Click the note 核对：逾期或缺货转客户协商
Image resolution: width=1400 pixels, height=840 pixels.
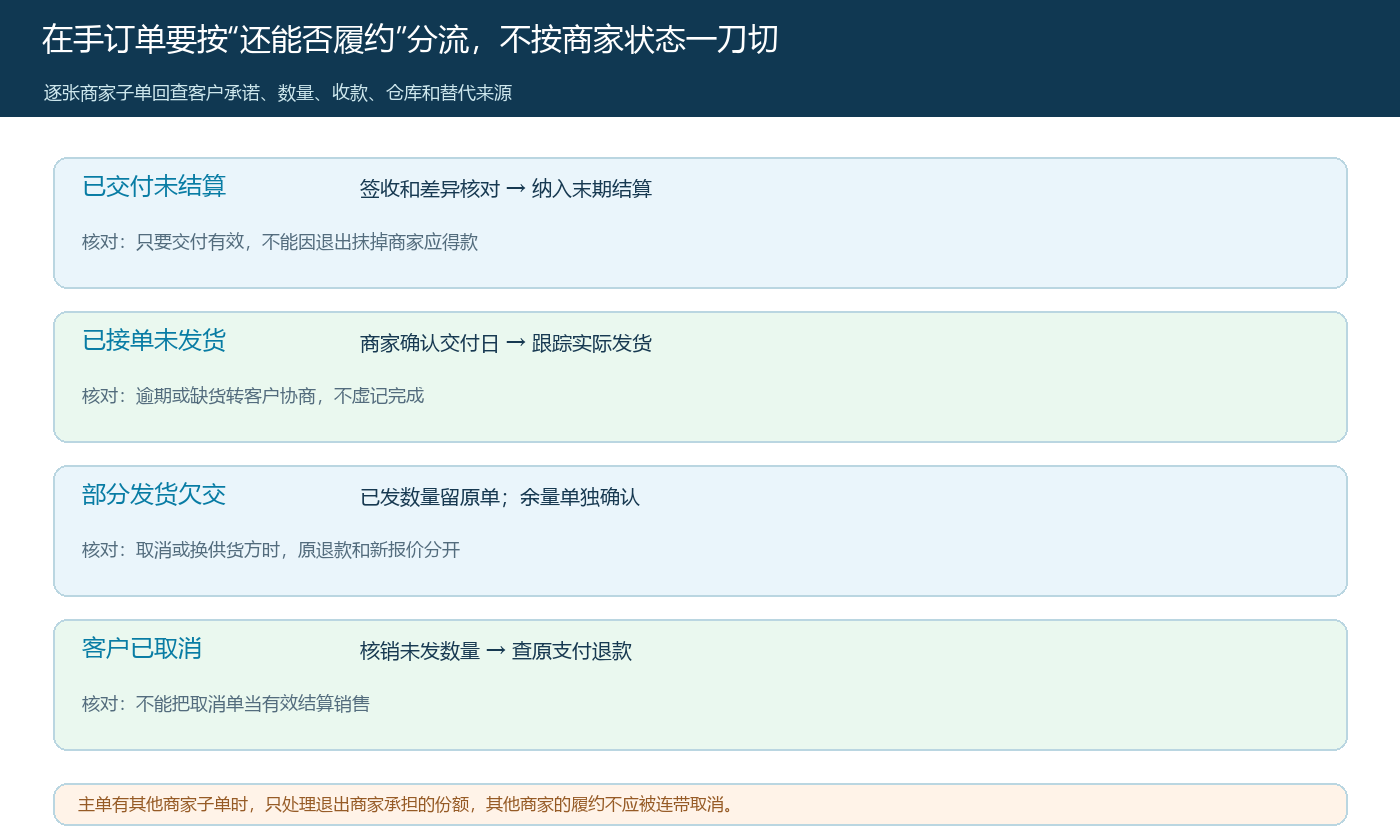(253, 396)
